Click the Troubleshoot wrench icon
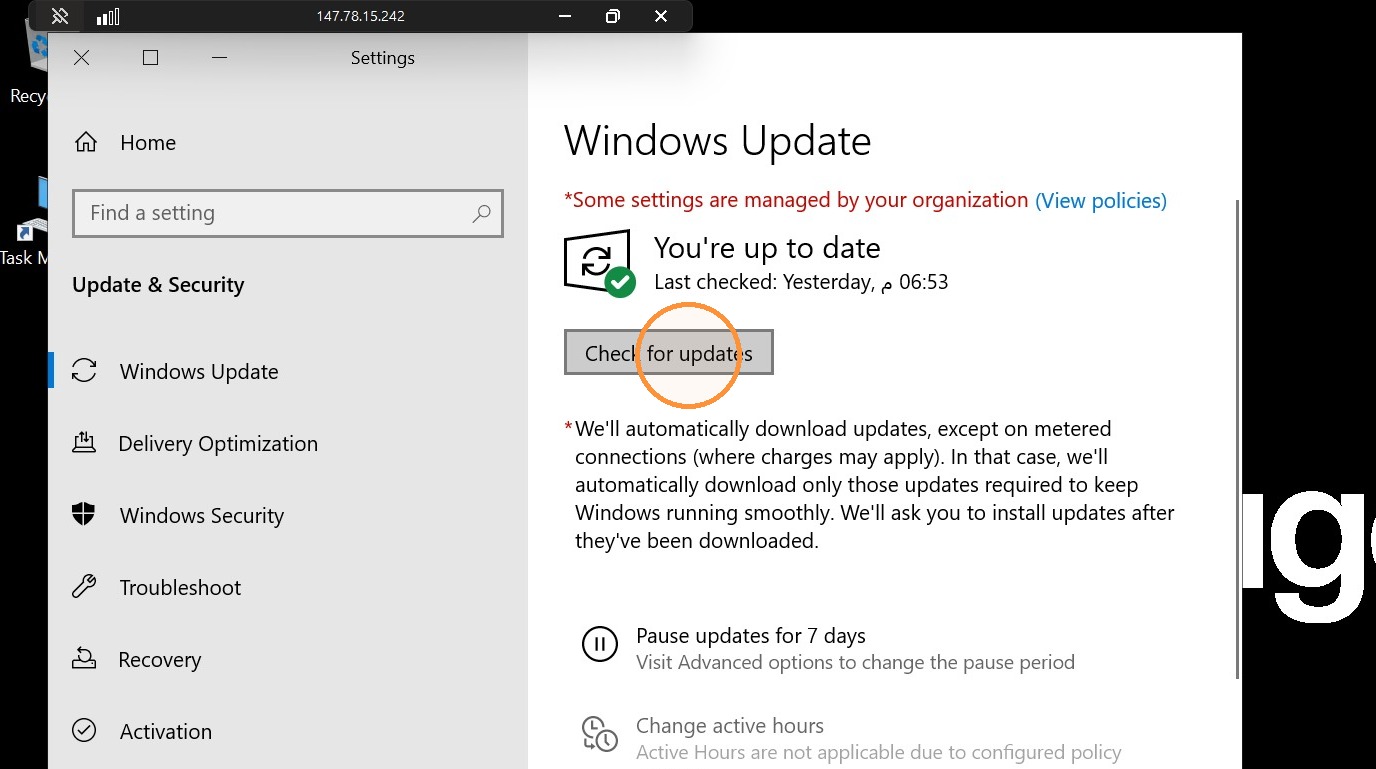 84,587
